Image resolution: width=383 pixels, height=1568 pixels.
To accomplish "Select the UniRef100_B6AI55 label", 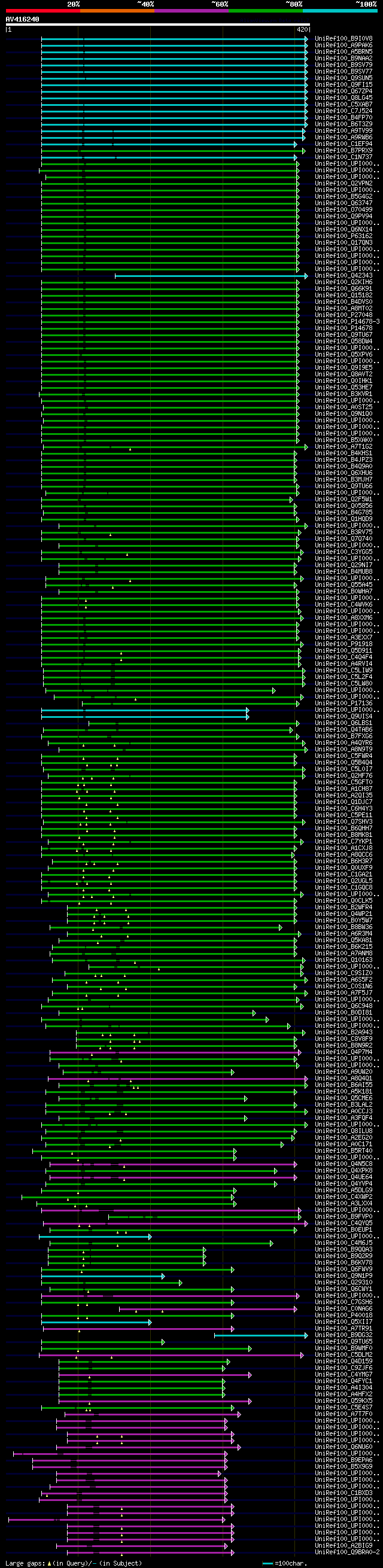I will click(344, 1085).
